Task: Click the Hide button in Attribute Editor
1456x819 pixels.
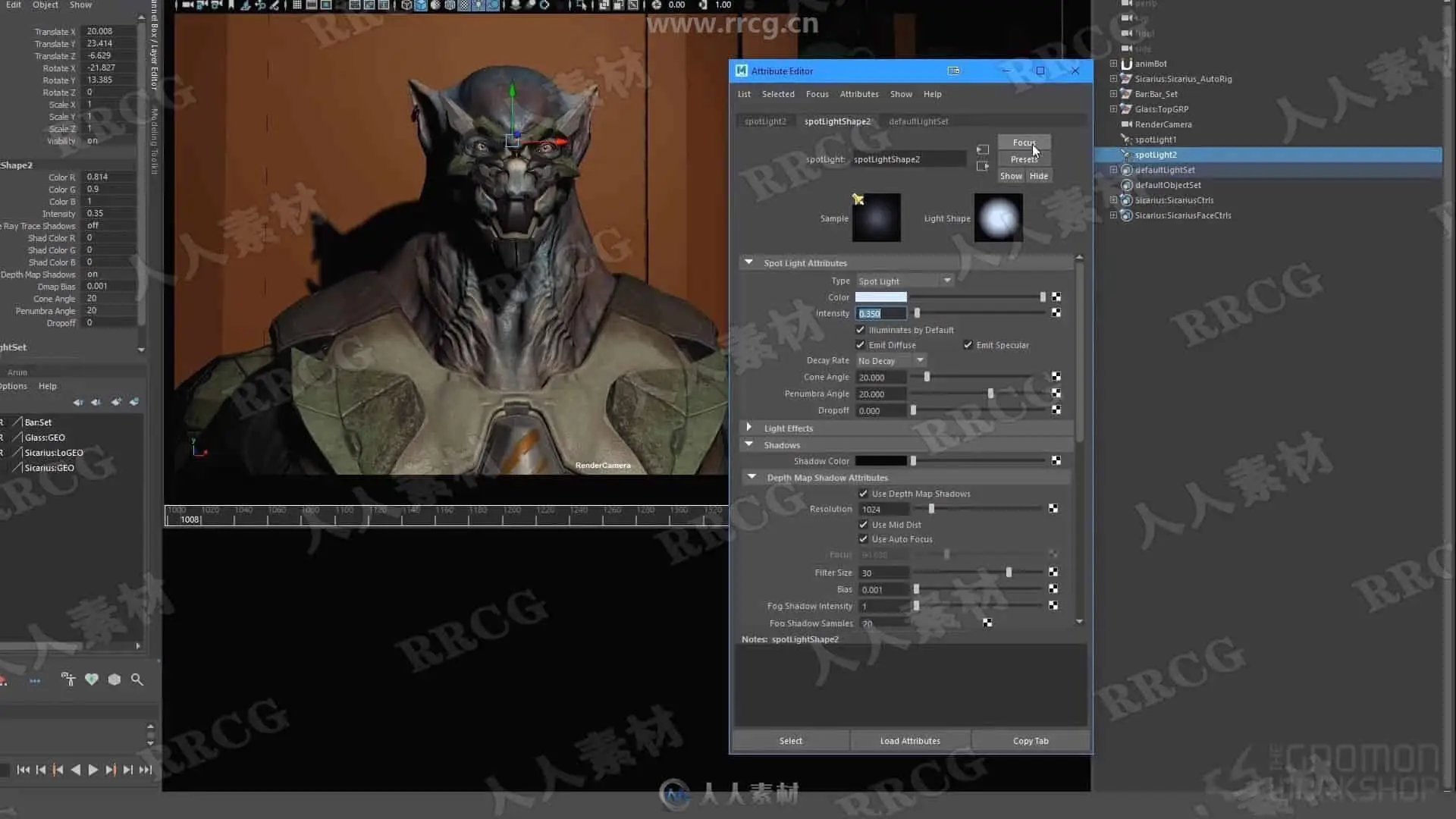Action: 1039,176
